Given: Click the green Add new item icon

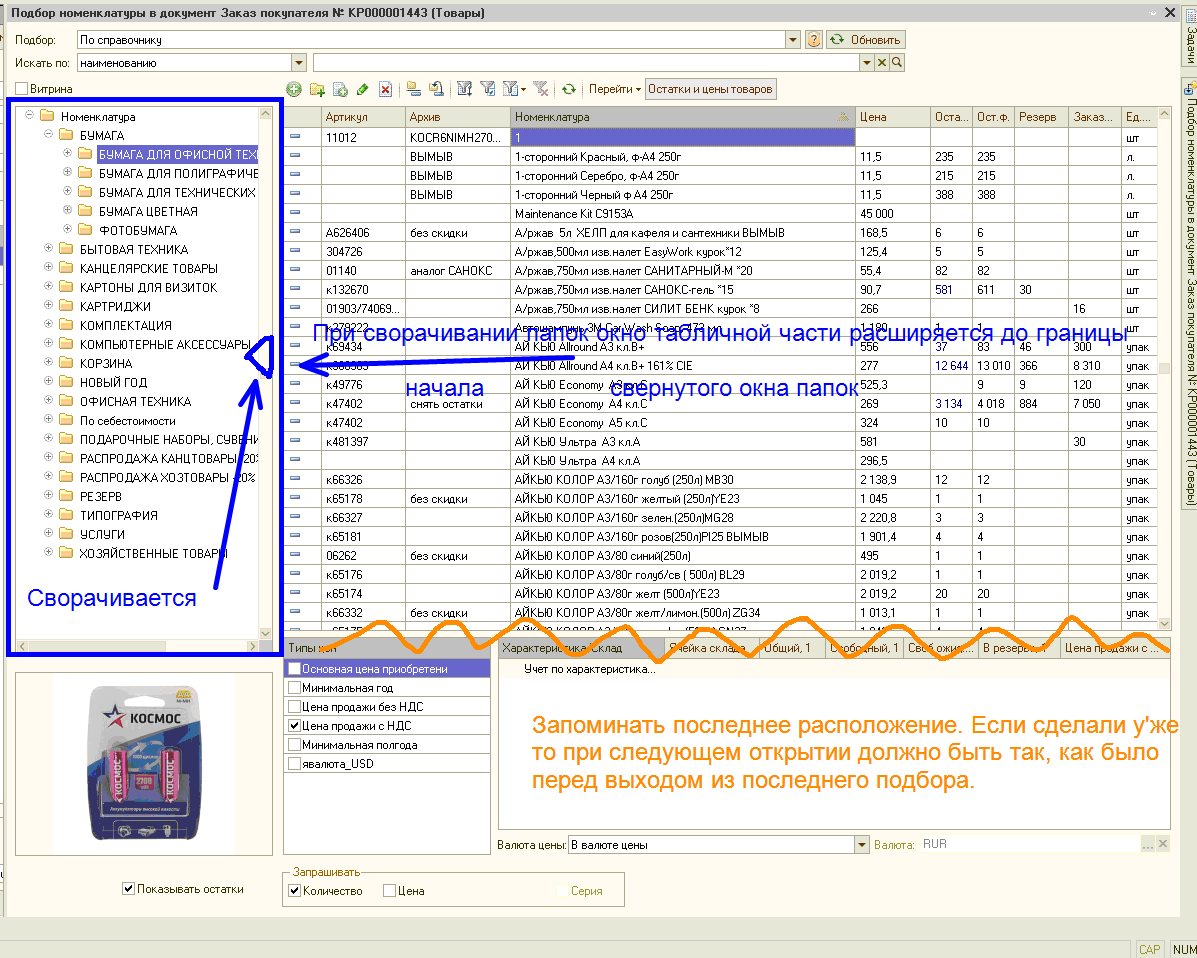Looking at the screenshot, I should 294,89.
